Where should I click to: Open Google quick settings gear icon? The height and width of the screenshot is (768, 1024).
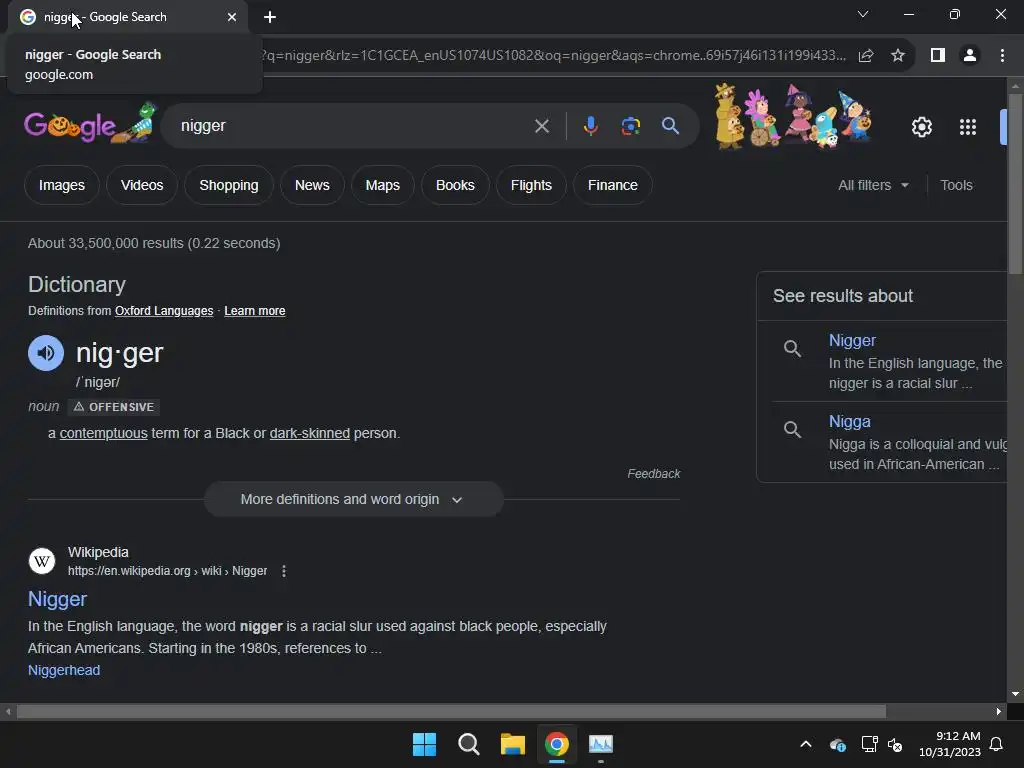pos(921,127)
